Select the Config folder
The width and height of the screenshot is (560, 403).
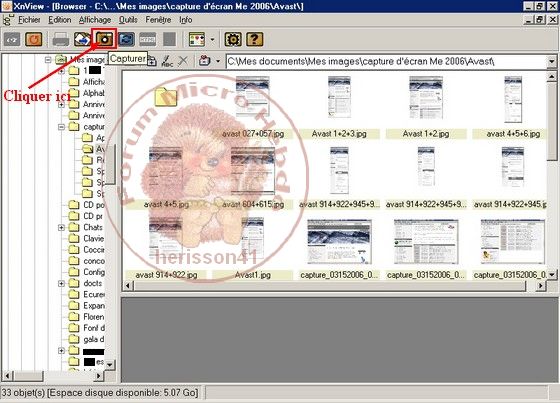pyautogui.click(x=86, y=272)
